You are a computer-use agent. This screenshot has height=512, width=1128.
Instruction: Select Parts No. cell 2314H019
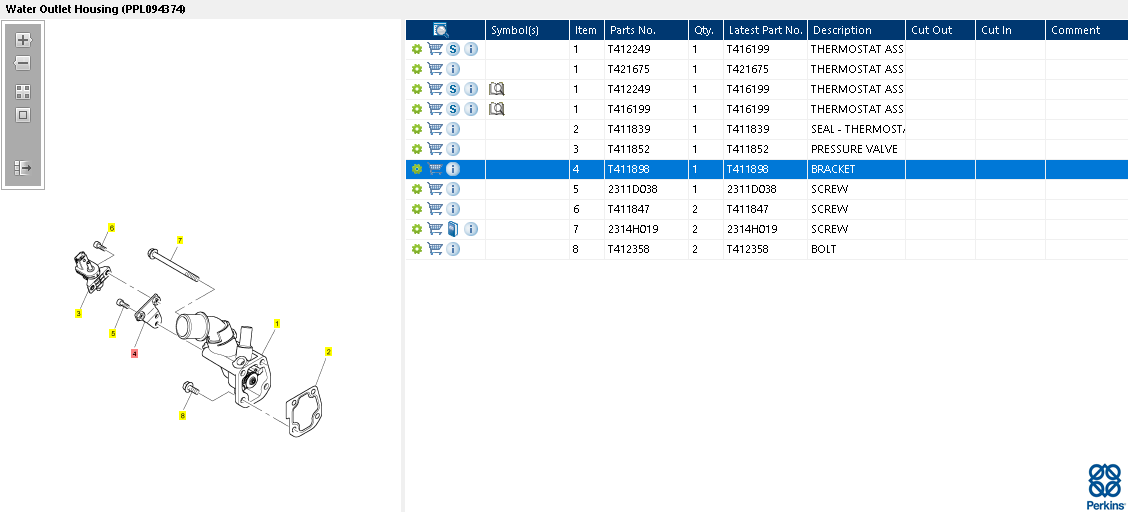[646, 229]
